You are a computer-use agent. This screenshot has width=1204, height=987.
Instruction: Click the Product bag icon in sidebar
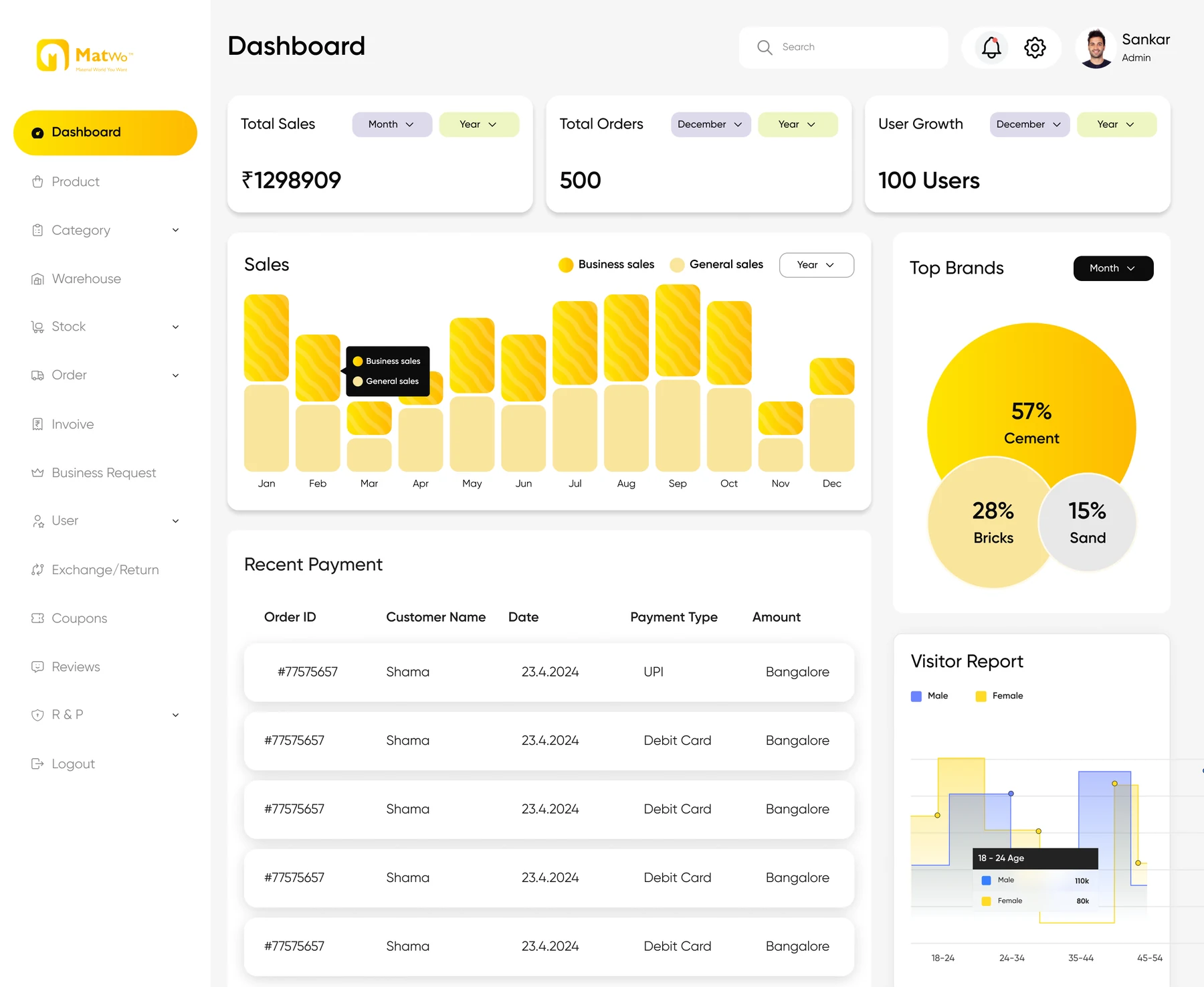click(x=37, y=182)
